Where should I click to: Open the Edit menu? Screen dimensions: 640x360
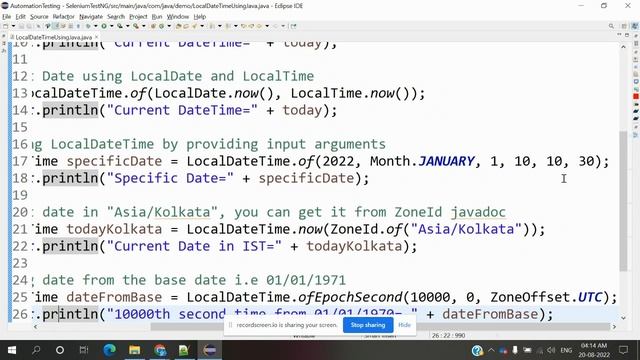pyautogui.click(x=20, y=17)
